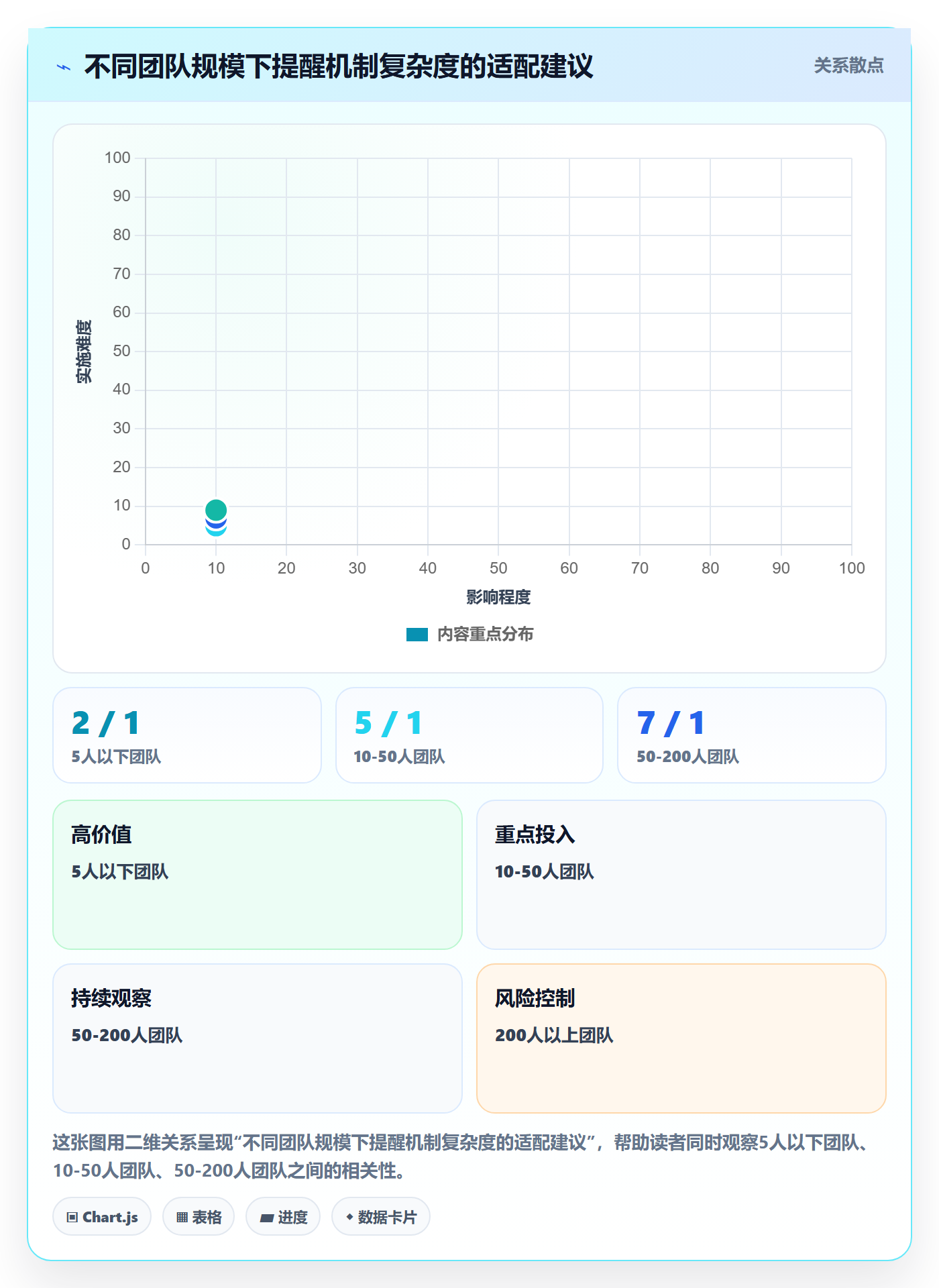
Task: Click the 表格 tag chip
Action: click(199, 1217)
